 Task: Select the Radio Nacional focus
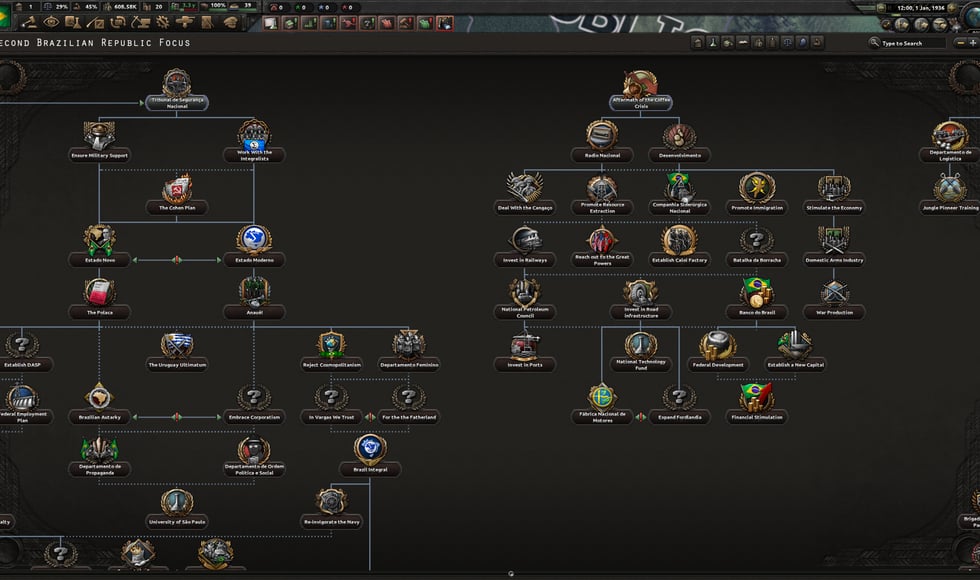coord(602,141)
